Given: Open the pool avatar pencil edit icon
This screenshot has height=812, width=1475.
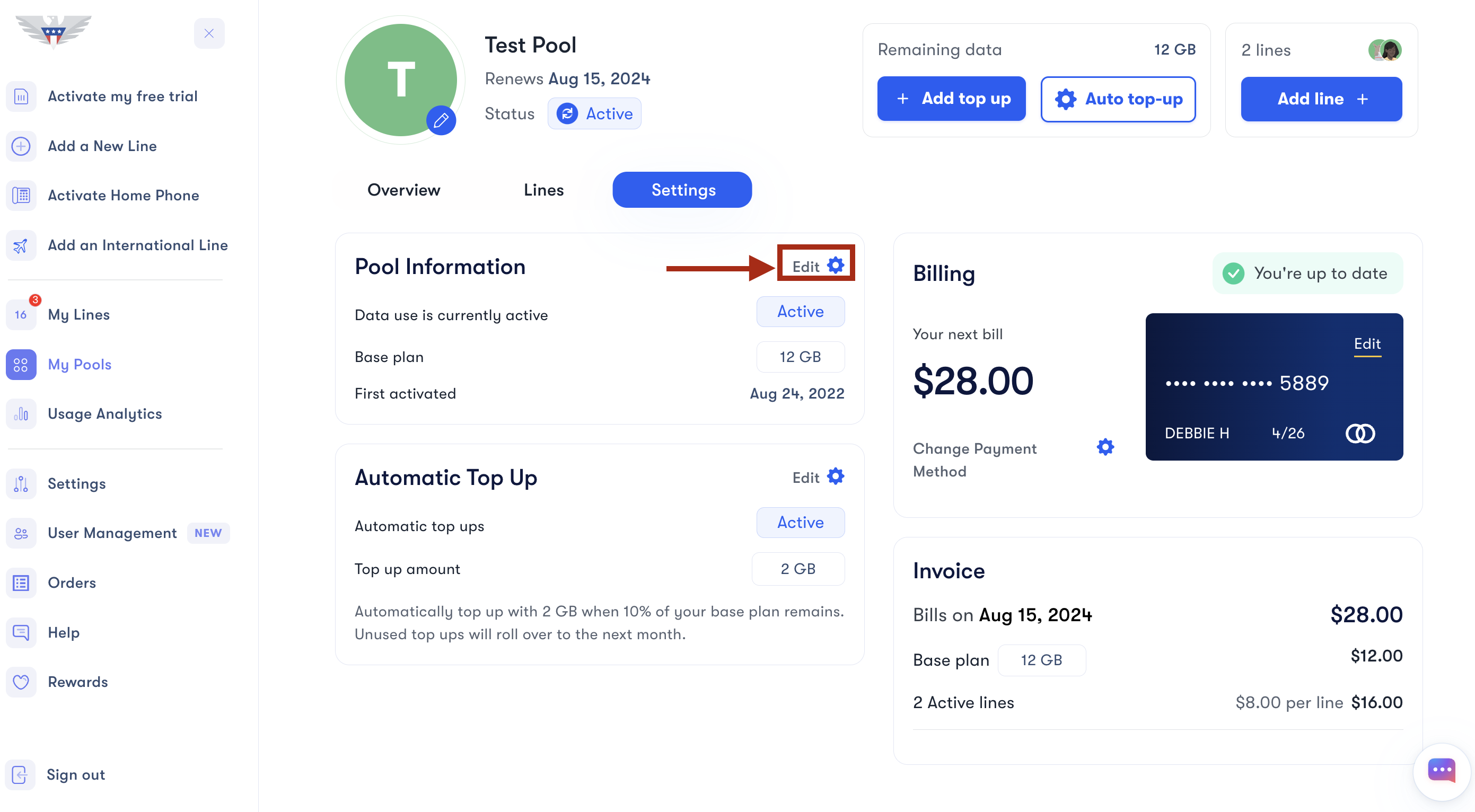Looking at the screenshot, I should (x=441, y=121).
